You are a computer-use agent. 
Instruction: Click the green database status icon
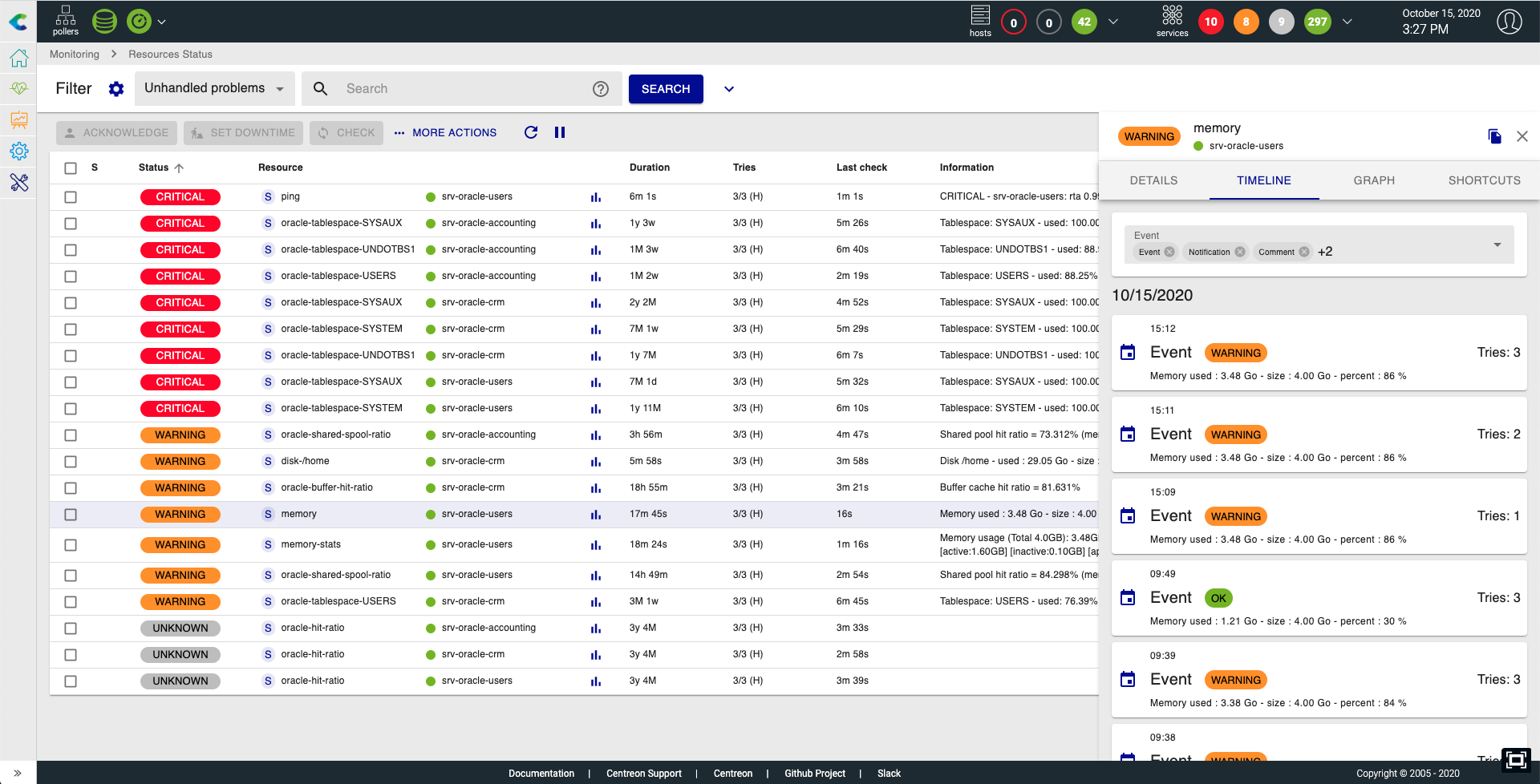coord(104,22)
